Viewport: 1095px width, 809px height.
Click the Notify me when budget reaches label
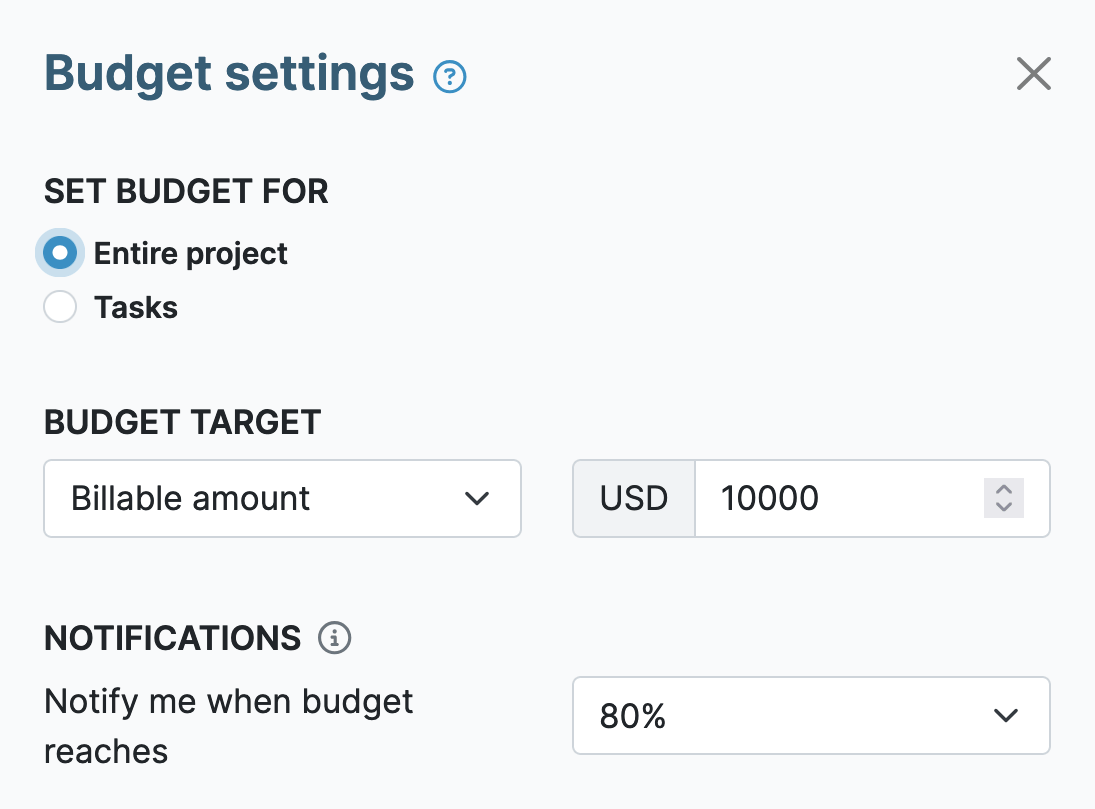[228, 726]
